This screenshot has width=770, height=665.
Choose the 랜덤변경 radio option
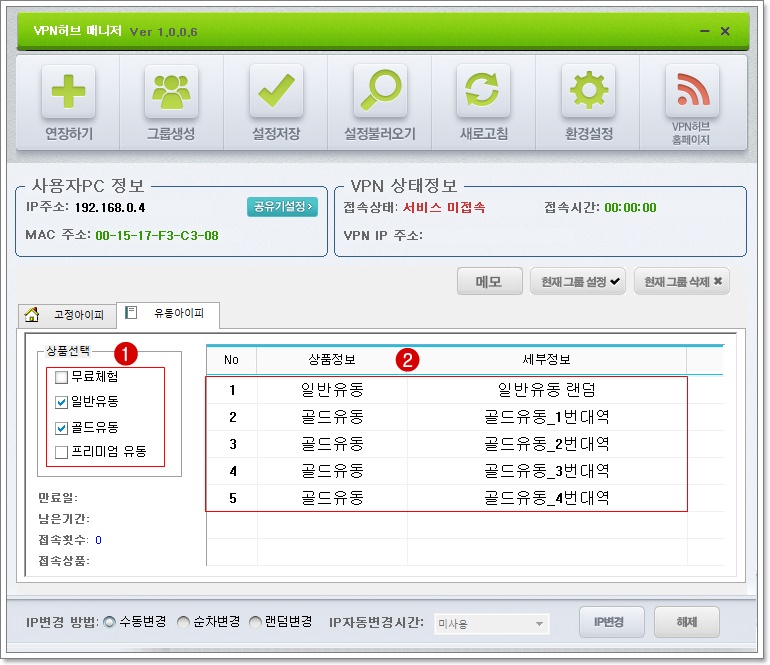[x=255, y=622]
